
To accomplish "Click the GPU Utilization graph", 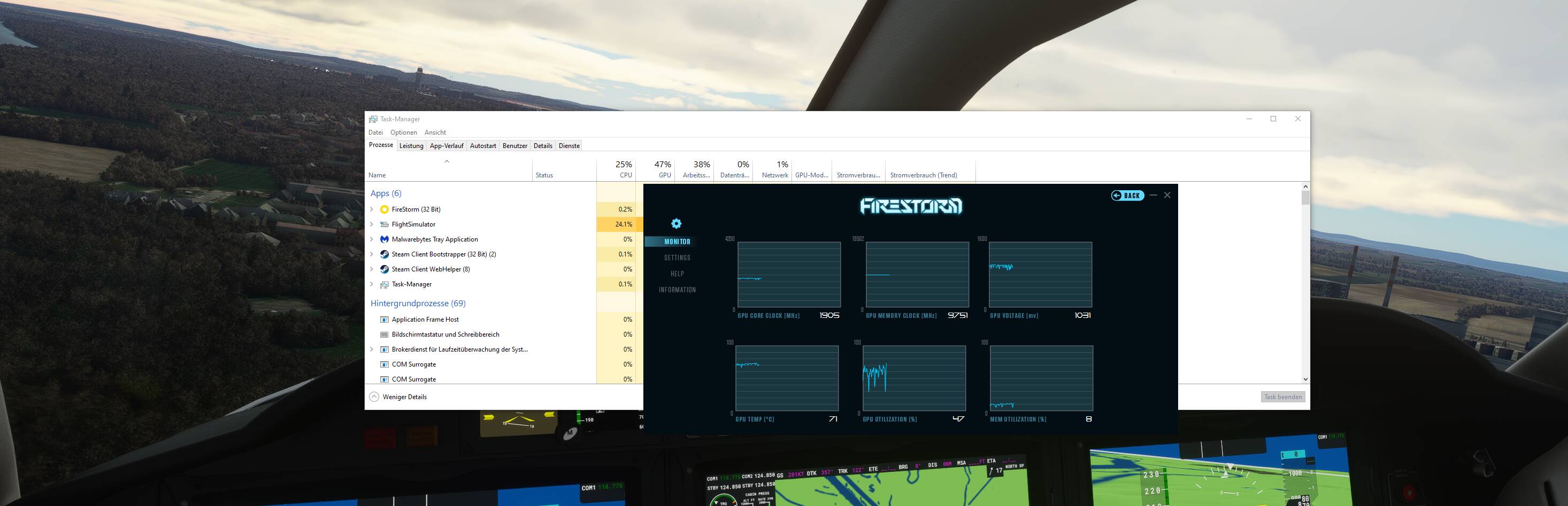I will [x=914, y=378].
